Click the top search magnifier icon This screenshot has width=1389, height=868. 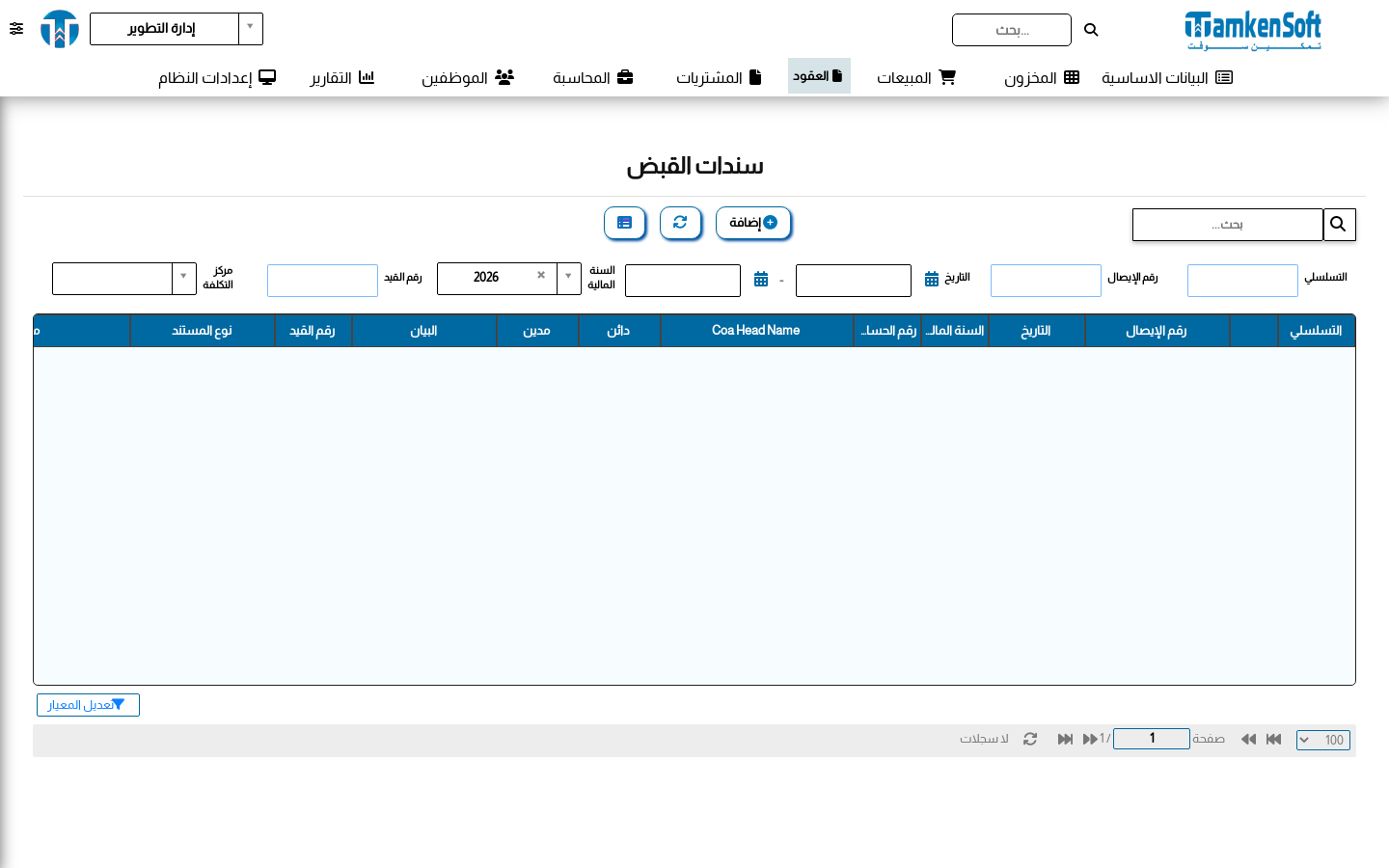pos(1091,30)
